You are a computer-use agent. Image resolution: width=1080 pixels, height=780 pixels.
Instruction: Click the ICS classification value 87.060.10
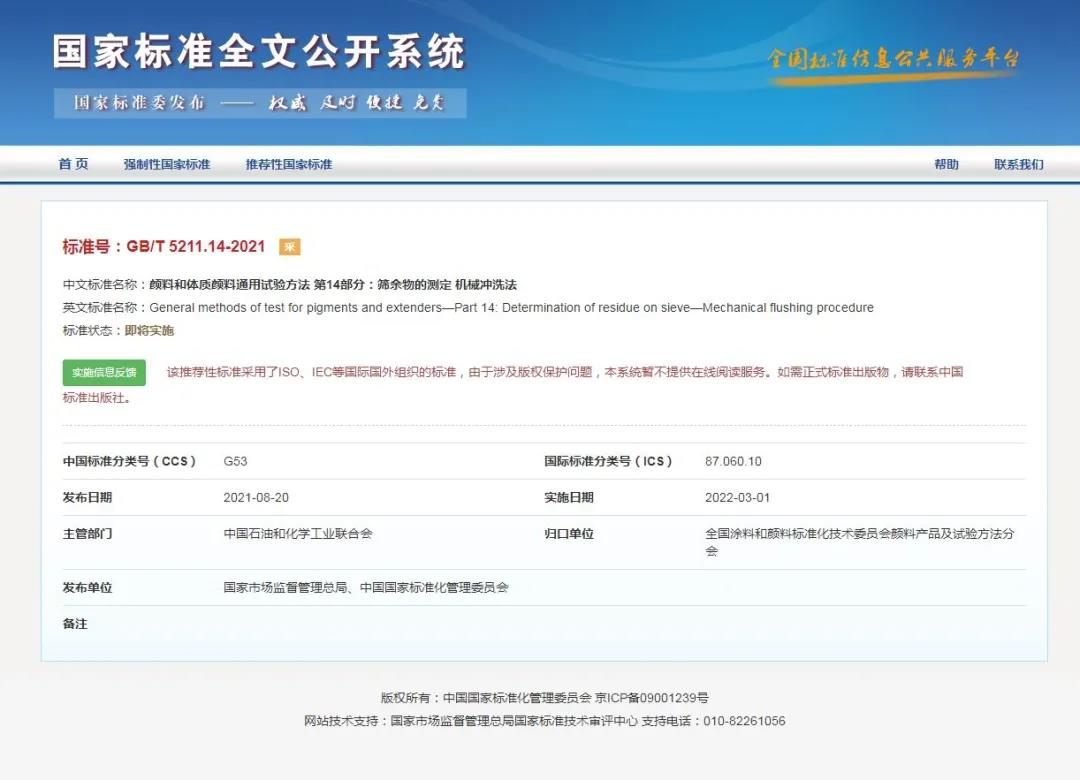(733, 462)
